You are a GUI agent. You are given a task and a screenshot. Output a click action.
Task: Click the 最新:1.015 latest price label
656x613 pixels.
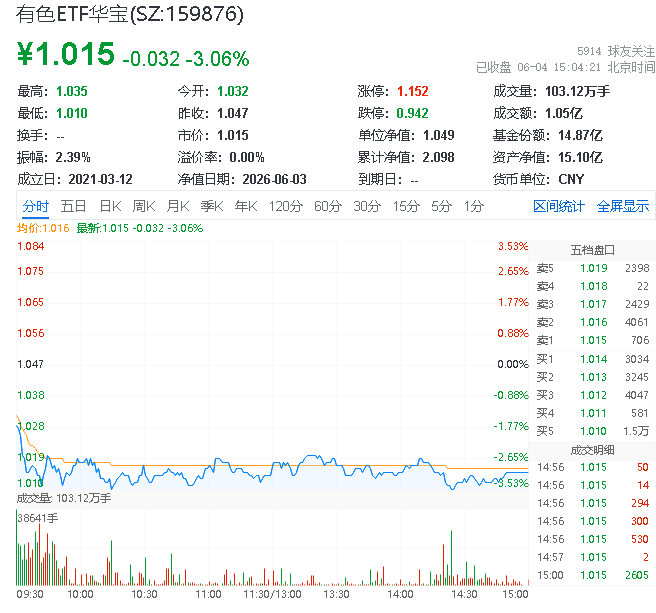[x=140, y=228]
